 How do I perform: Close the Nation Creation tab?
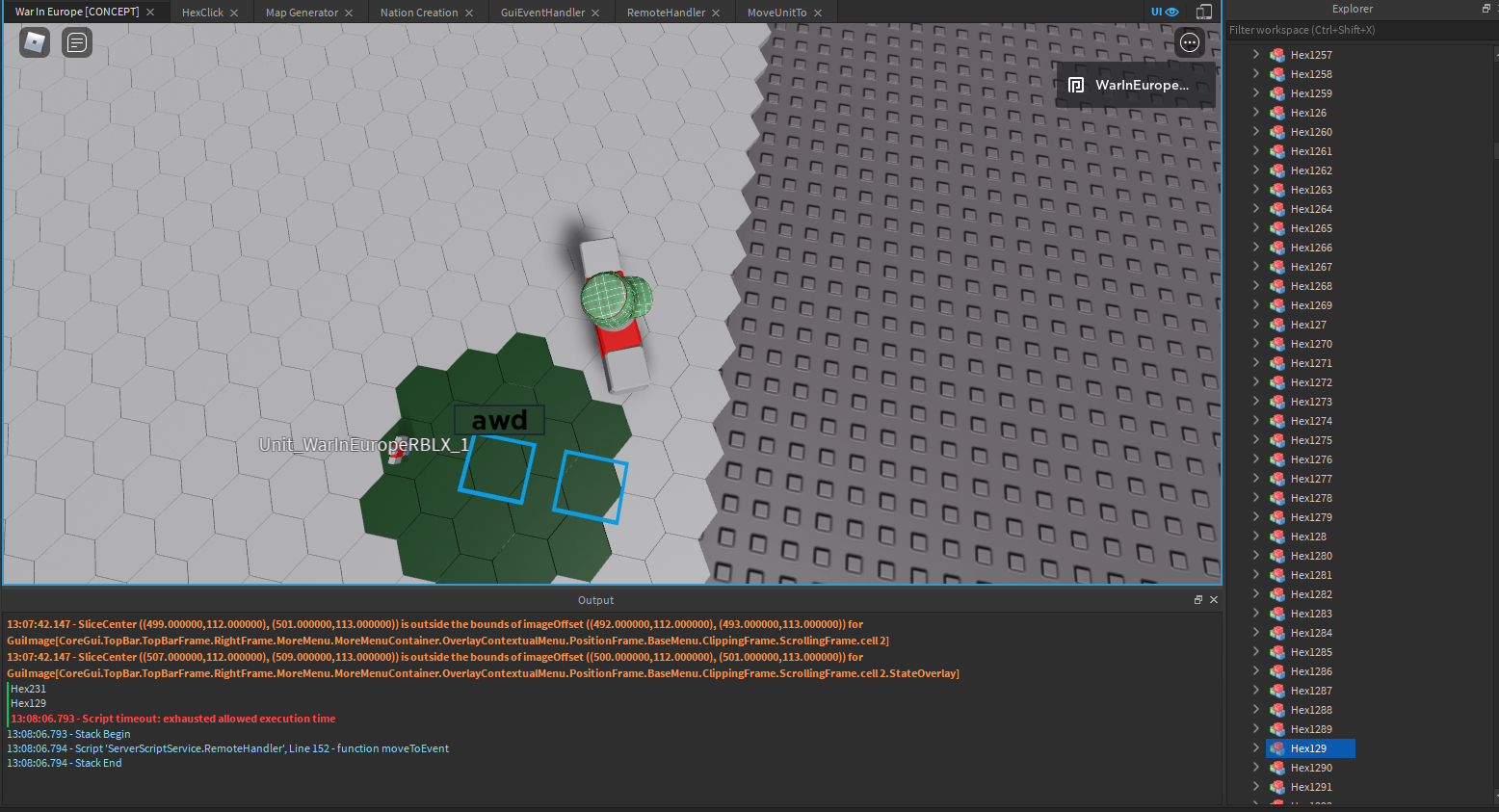pyautogui.click(x=469, y=13)
